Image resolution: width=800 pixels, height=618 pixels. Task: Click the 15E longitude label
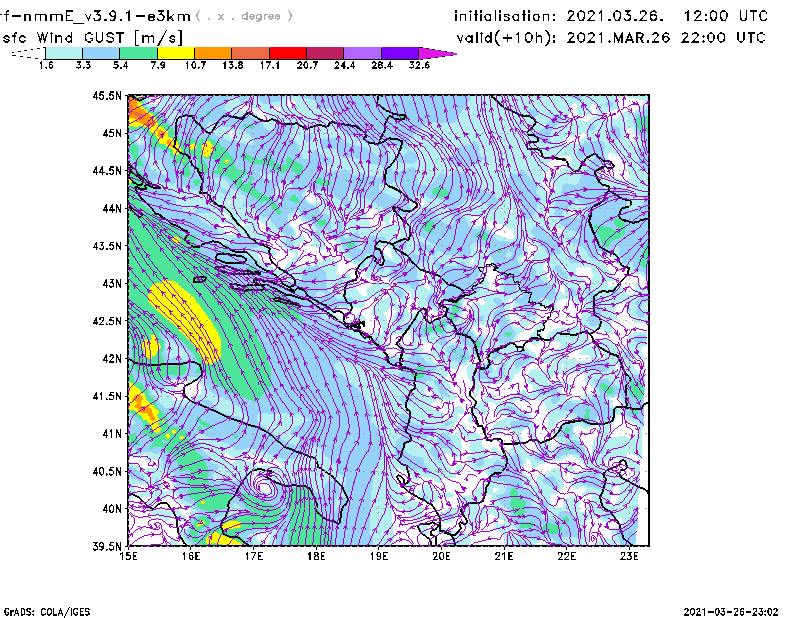(x=128, y=556)
